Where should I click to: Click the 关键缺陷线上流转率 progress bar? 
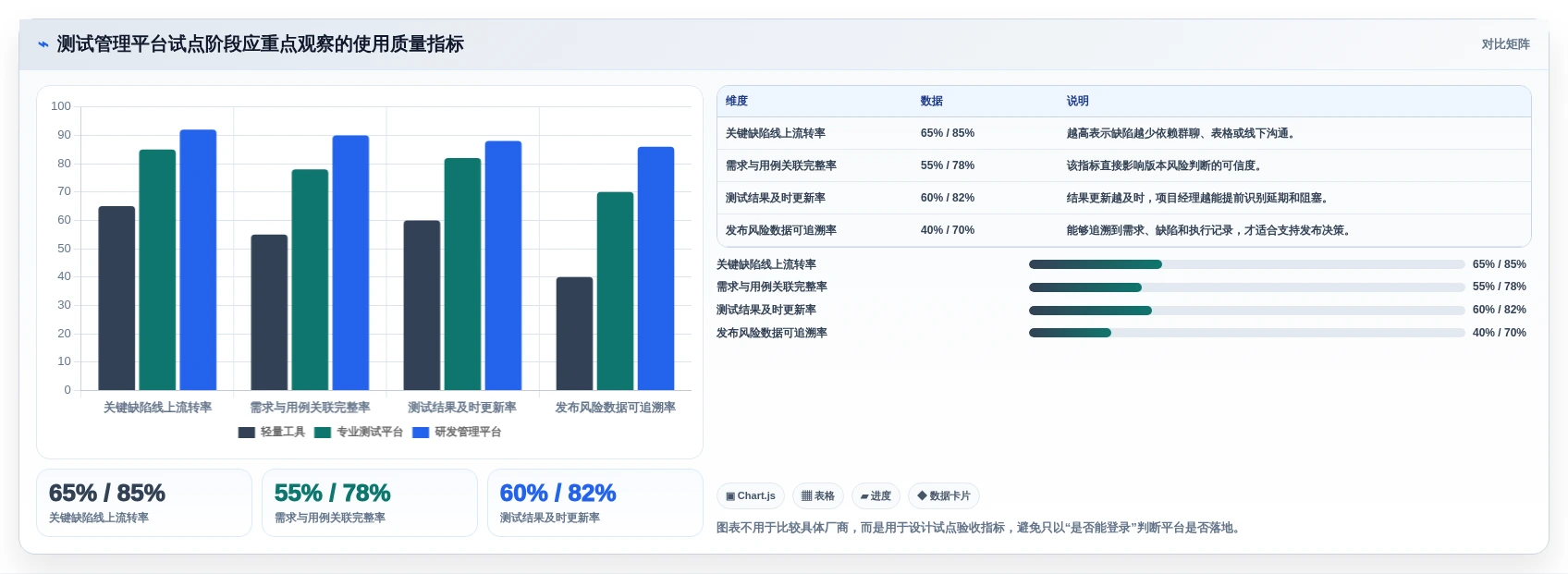coord(1247,264)
